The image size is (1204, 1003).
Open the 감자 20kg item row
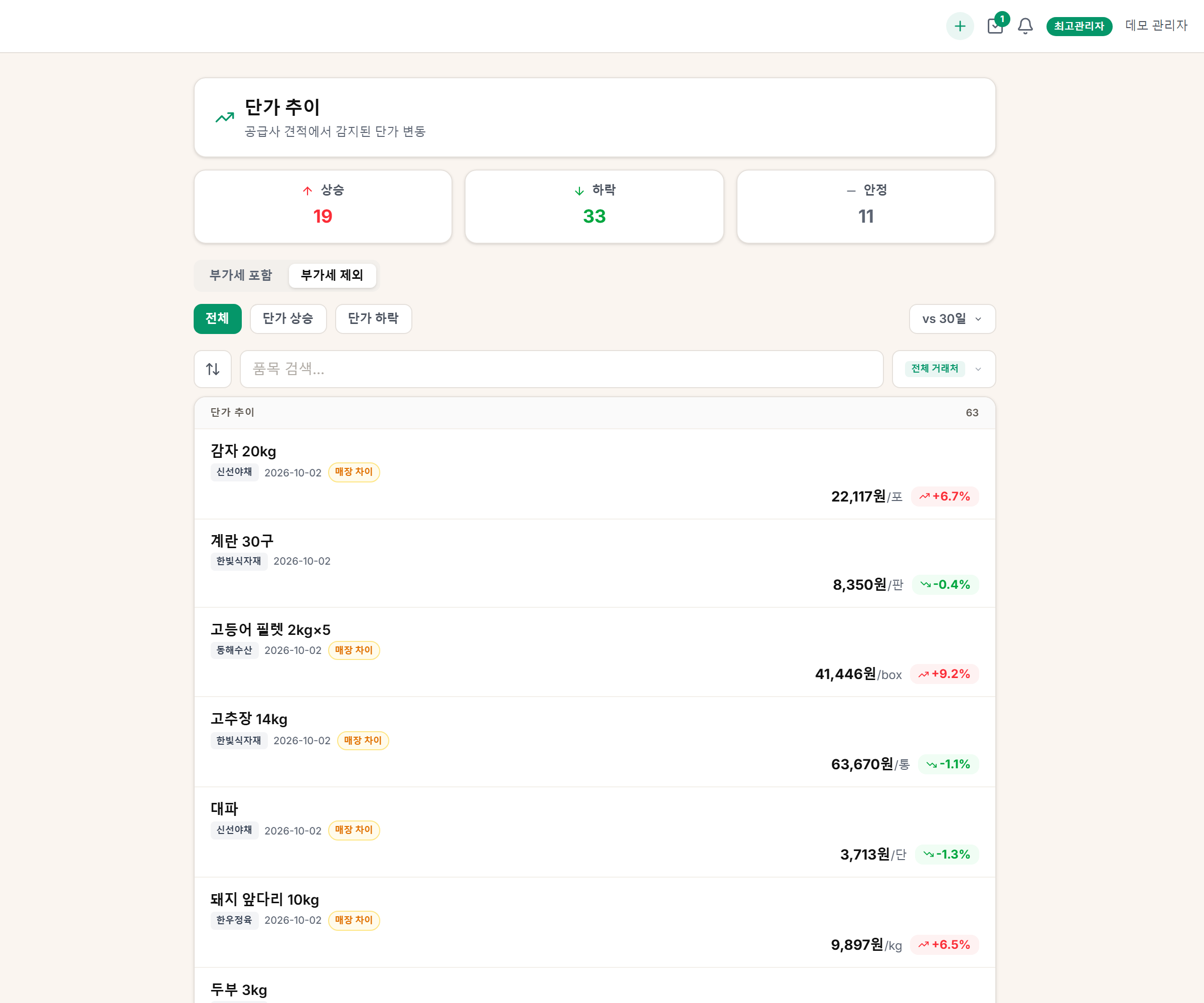tap(594, 474)
